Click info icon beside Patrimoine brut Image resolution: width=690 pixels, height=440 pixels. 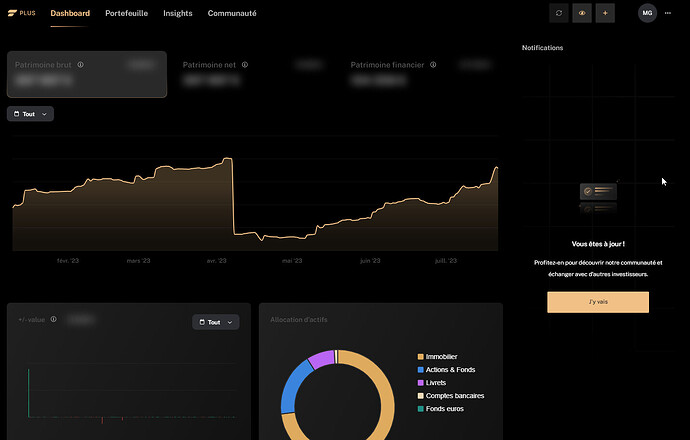[81, 64]
